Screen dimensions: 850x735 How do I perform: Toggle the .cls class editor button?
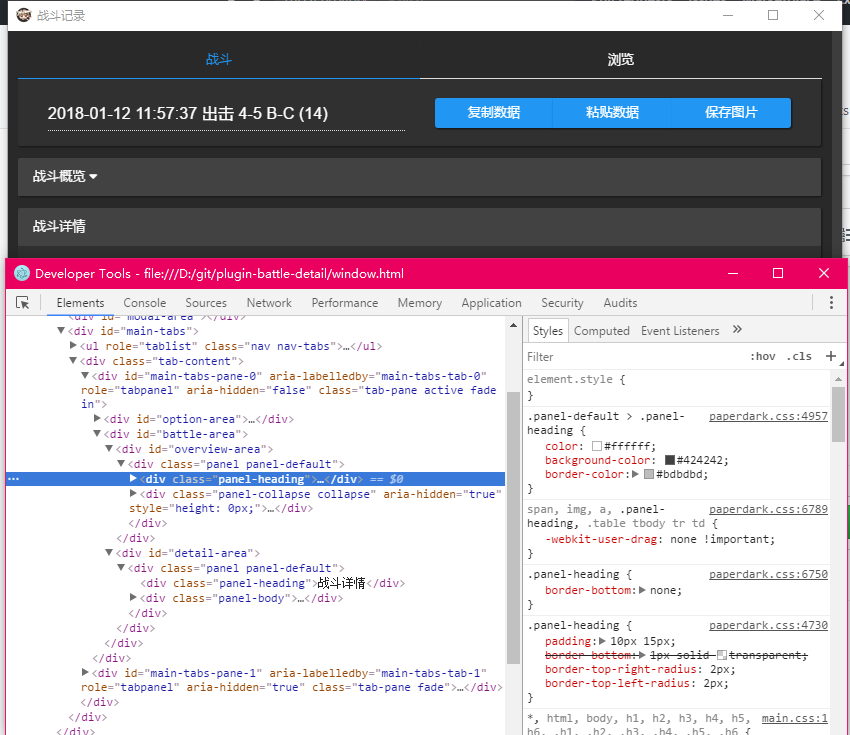pyautogui.click(x=799, y=356)
